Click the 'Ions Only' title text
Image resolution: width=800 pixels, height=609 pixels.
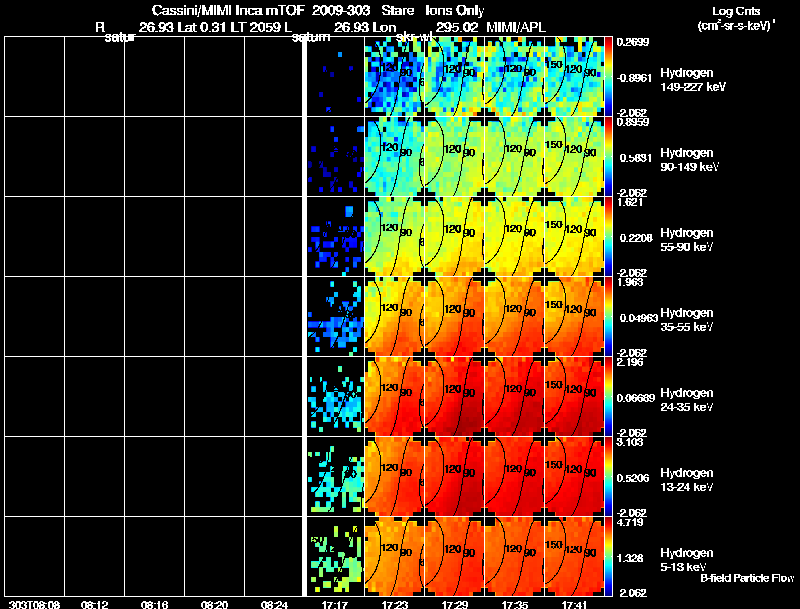click(455, 11)
